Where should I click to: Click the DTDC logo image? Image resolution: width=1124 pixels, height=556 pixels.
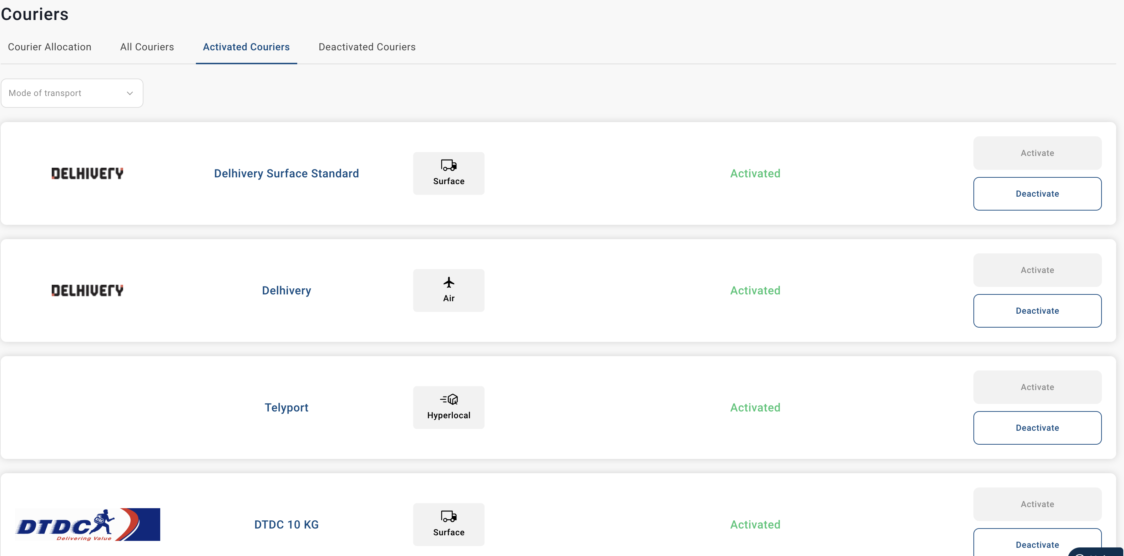click(88, 524)
